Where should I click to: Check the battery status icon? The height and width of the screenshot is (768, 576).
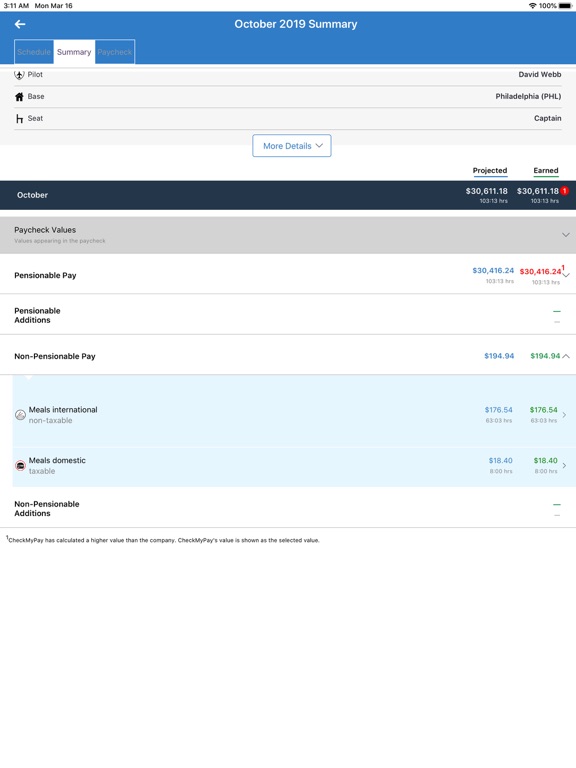(565, 6)
